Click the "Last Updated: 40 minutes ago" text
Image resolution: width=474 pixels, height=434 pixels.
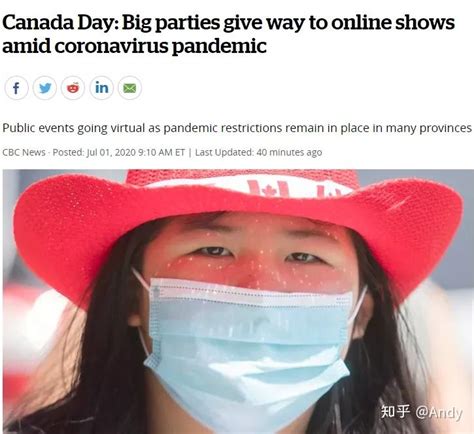(x=259, y=152)
